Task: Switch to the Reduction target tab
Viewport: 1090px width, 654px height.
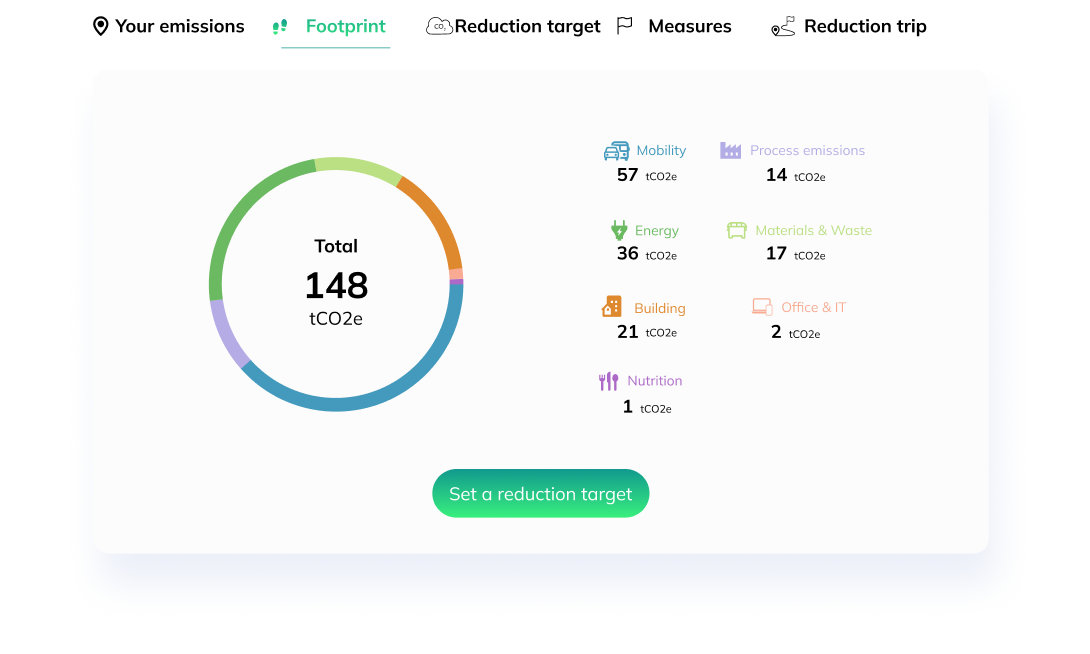Action: coord(527,27)
